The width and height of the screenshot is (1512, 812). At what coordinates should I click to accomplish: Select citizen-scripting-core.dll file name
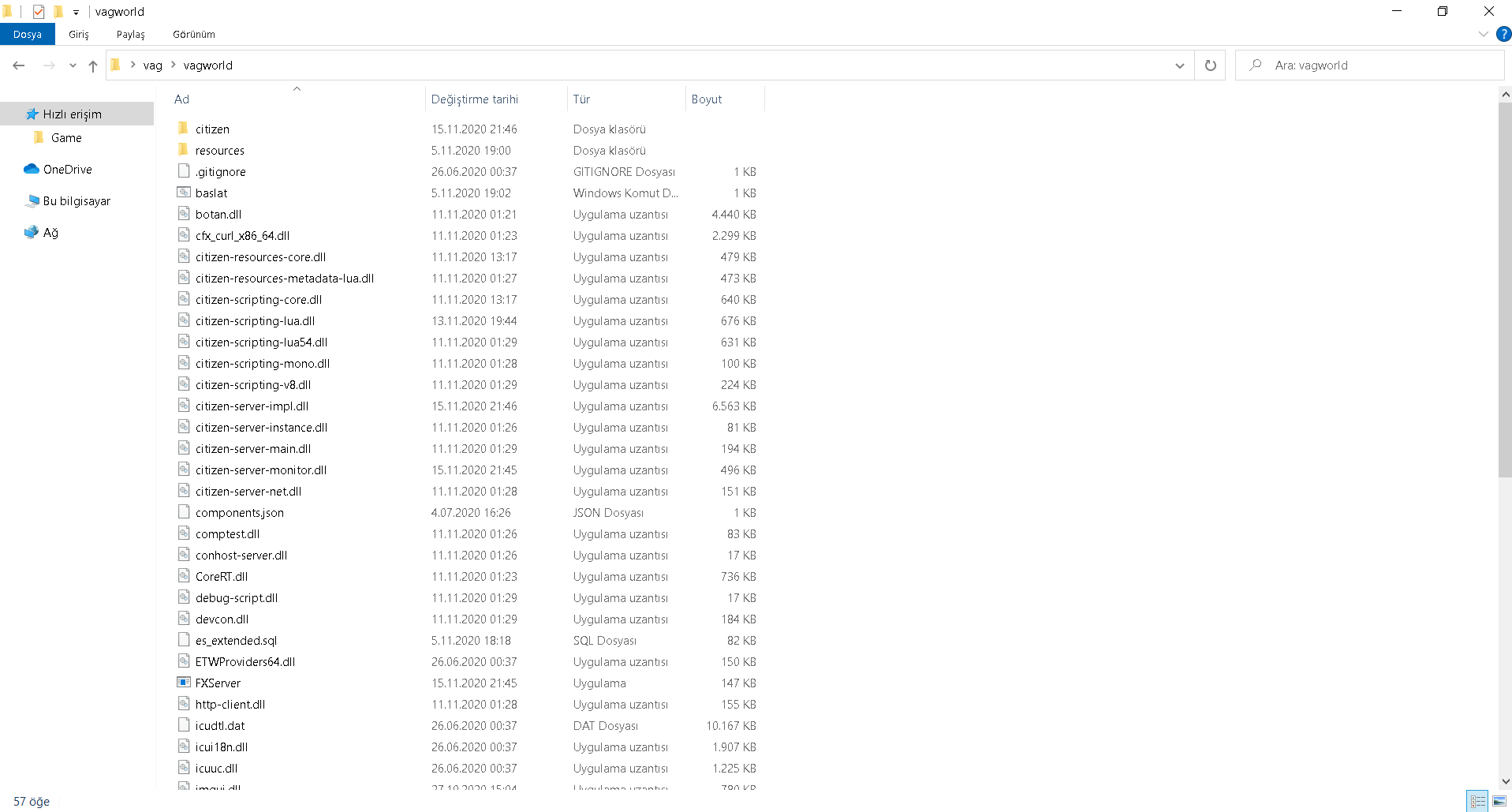click(259, 300)
